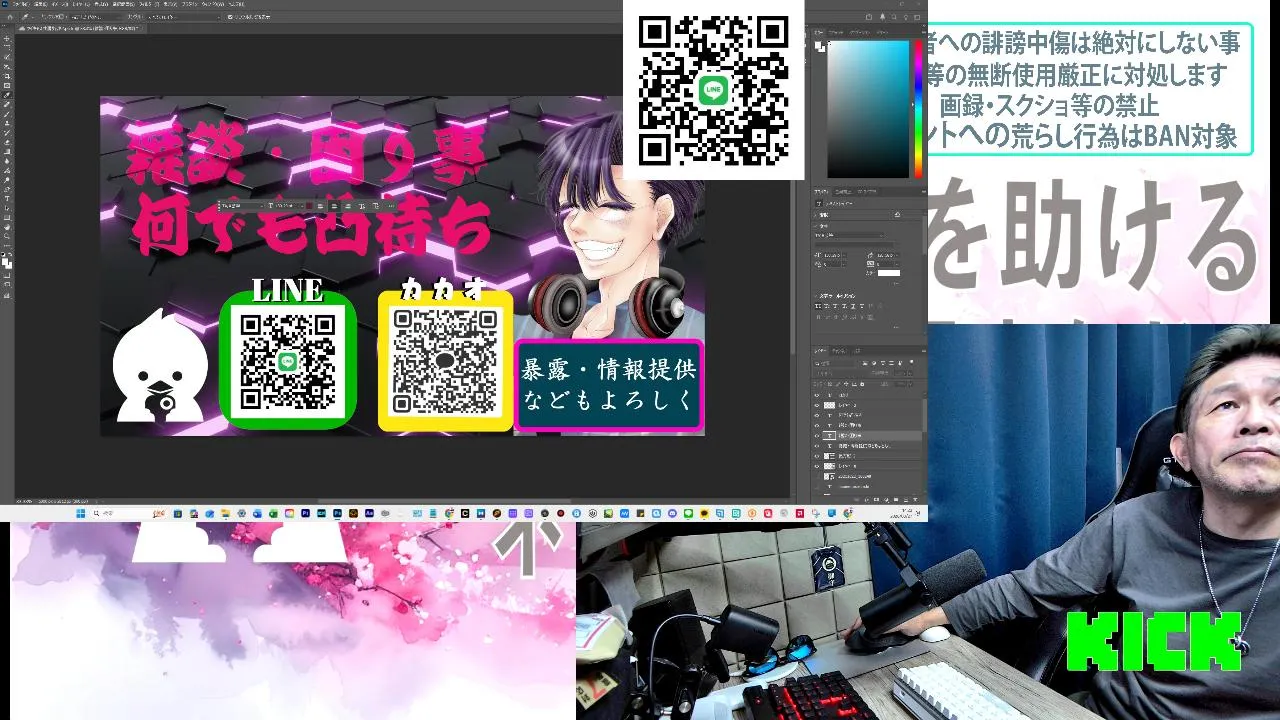This screenshot has height=720, width=1280.
Task: Select the Brush tool
Action: point(7,114)
